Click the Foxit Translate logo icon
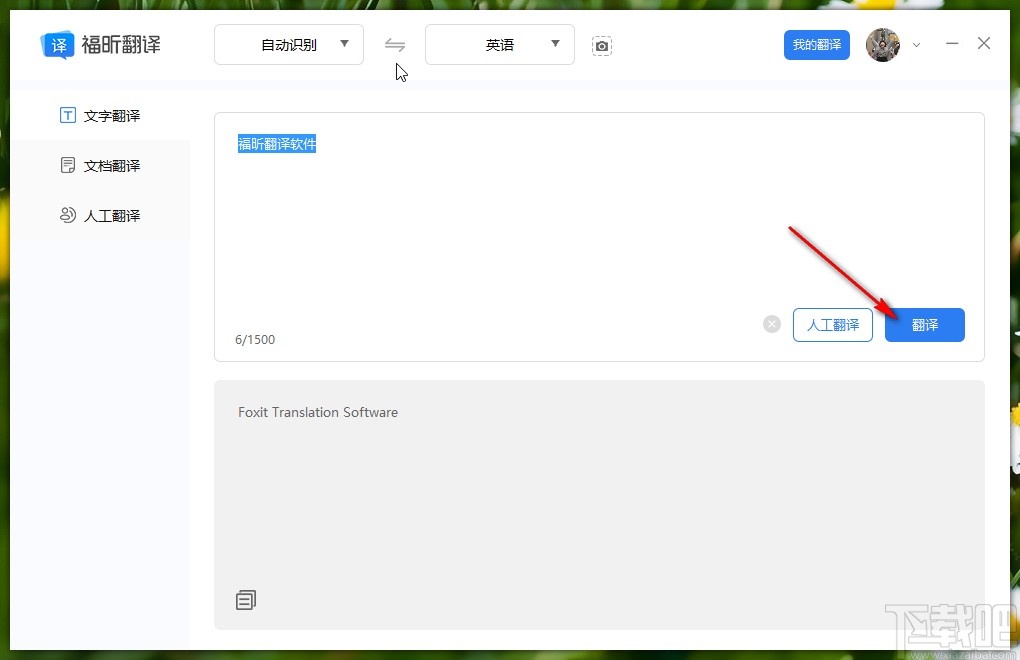Screen dimensions: 1020x660 click(x=57, y=45)
